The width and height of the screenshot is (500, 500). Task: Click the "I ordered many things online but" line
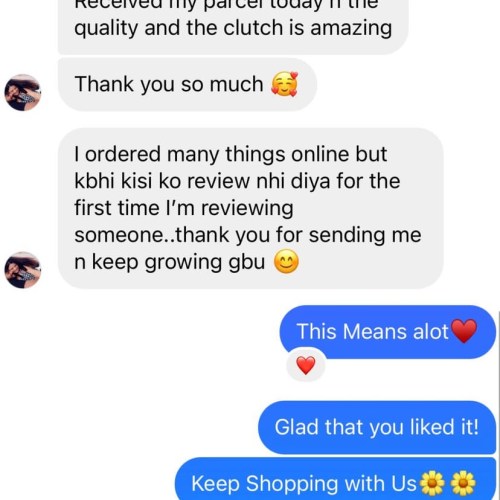pos(231,154)
